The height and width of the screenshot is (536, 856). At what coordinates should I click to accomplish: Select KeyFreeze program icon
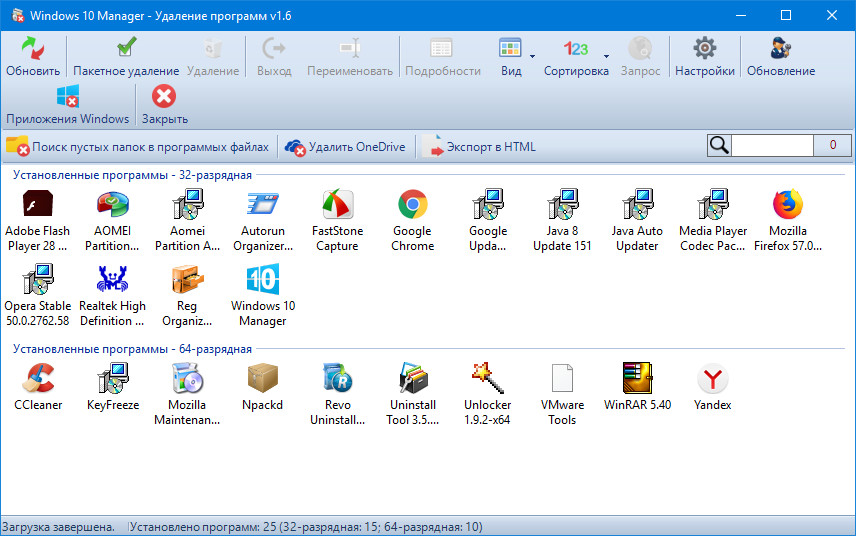click(112, 378)
